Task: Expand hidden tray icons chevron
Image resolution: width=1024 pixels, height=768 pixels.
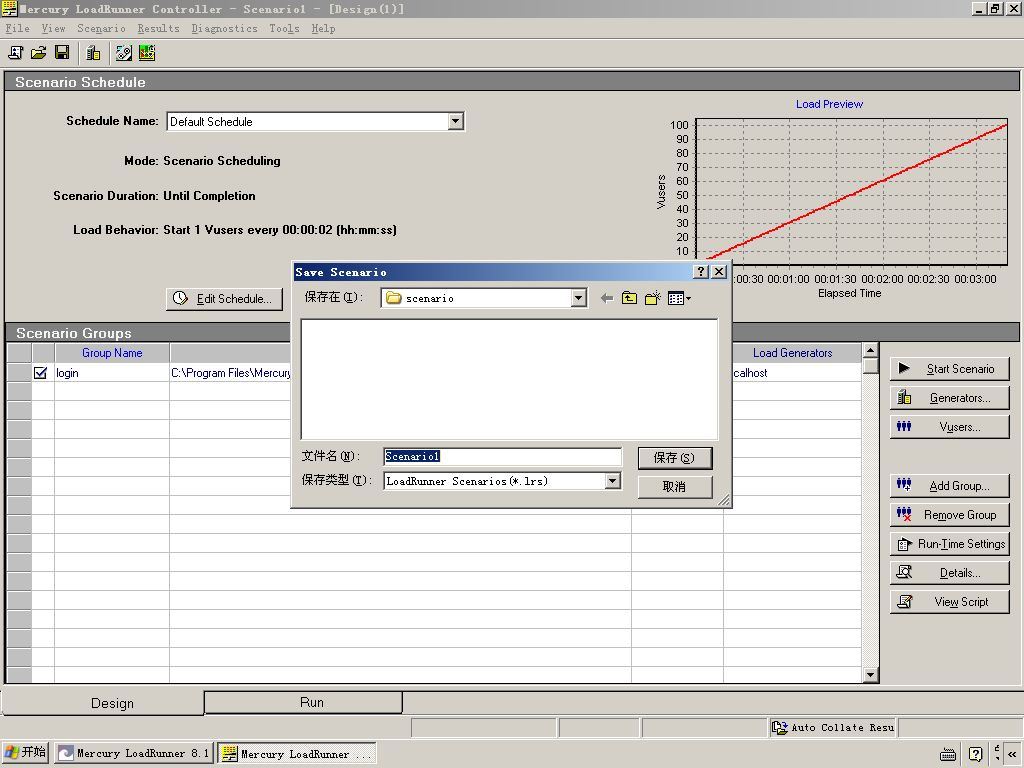Action: pos(1012,754)
